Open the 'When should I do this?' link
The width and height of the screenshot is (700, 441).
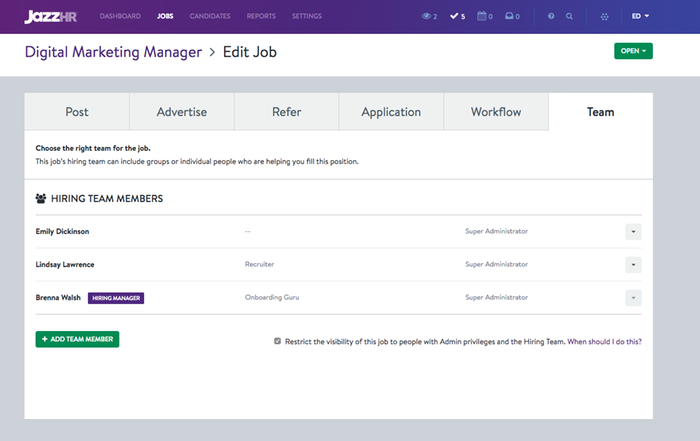pyautogui.click(x=604, y=341)
